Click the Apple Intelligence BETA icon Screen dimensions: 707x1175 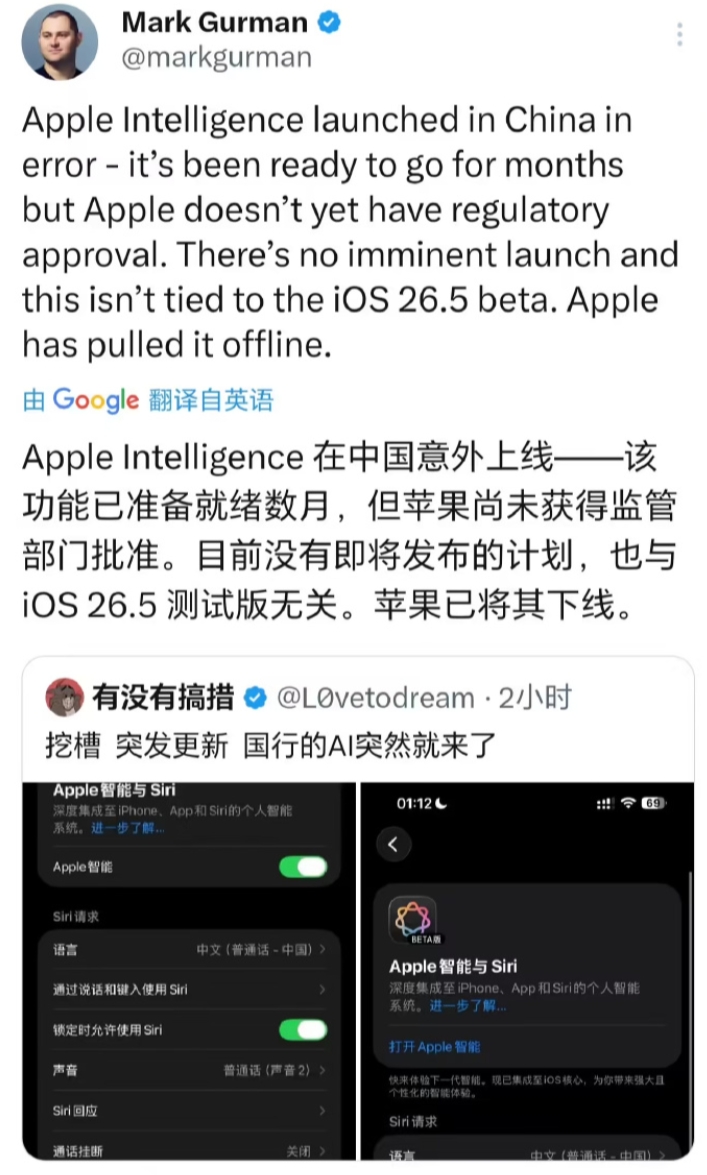point(413,919)
